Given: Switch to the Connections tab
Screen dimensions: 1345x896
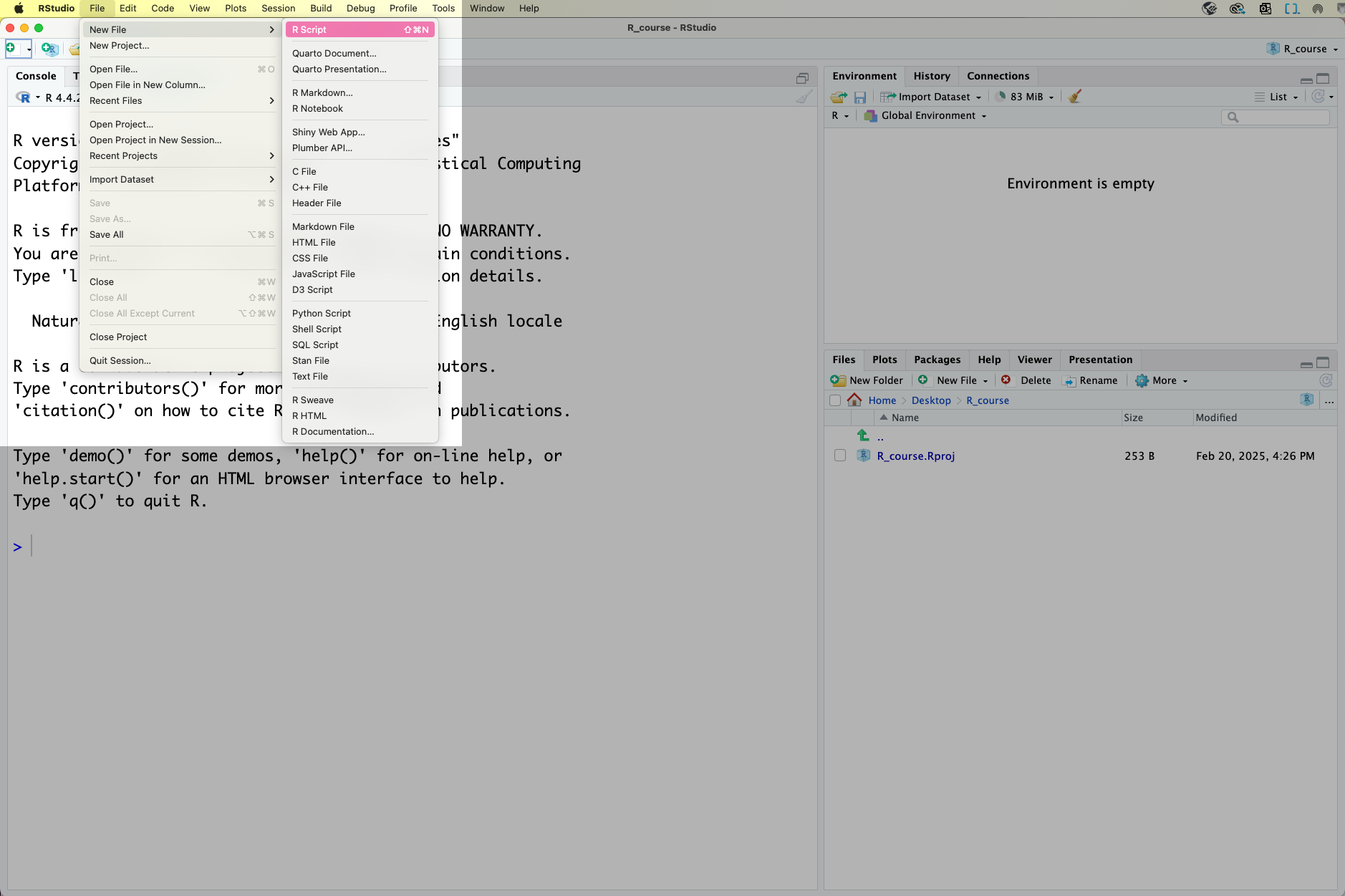Looking at the screenshot, I should (x=998, y=76).
